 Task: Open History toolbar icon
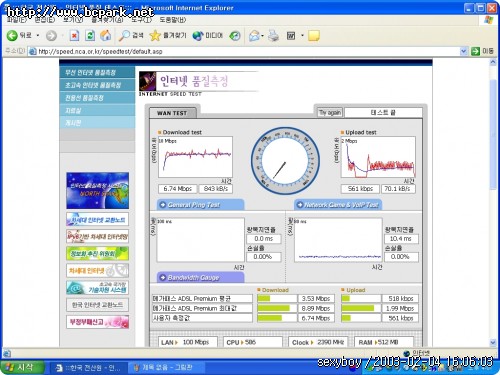click(235, 36)
